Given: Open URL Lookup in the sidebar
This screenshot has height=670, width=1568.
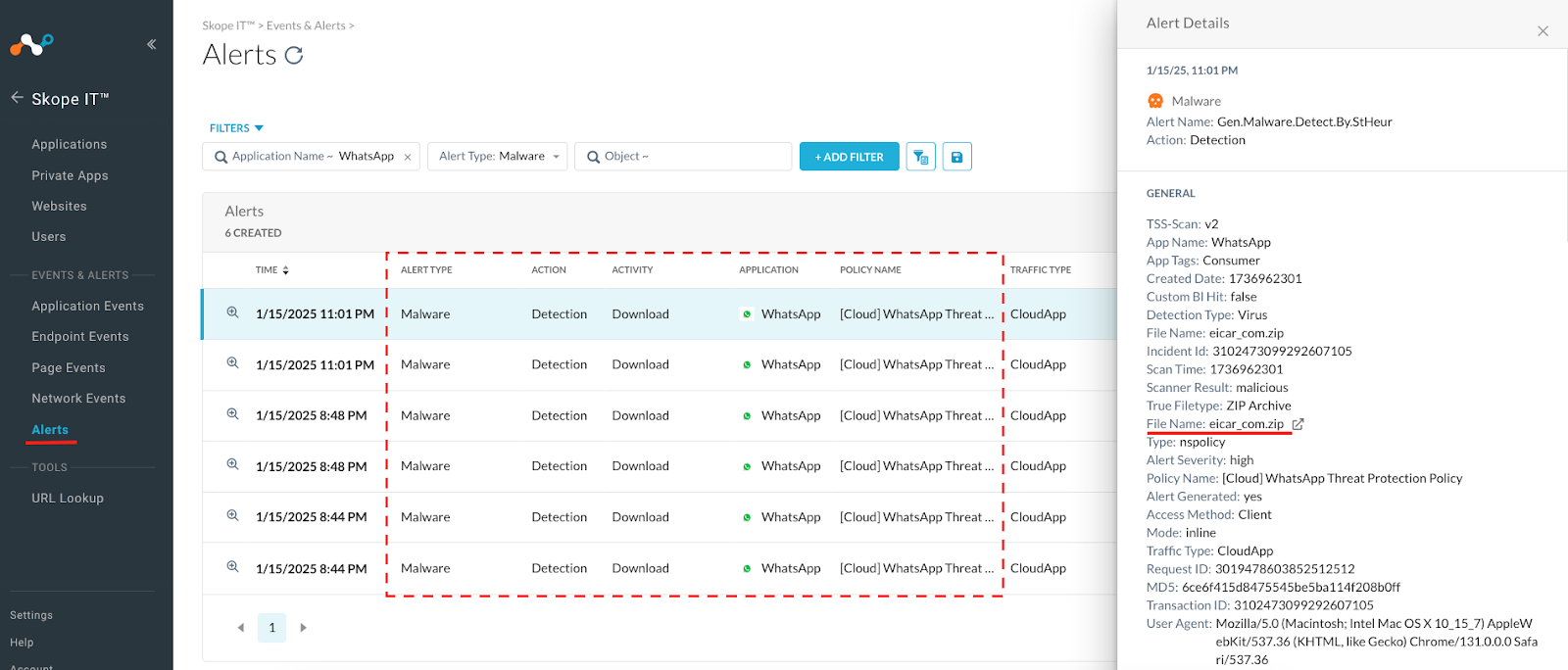Looking at the screenshot, I should pos(68,498).
